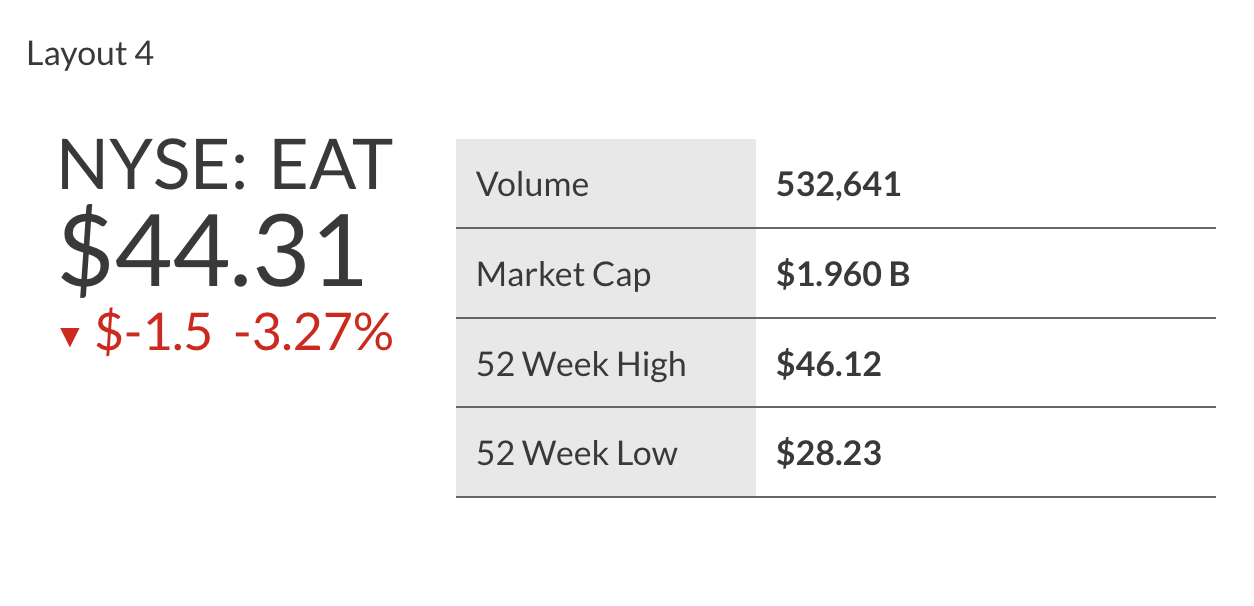Click the percent sign in -3.27%
This screenshot has height=606, width=1254.
tap(373, 333)
